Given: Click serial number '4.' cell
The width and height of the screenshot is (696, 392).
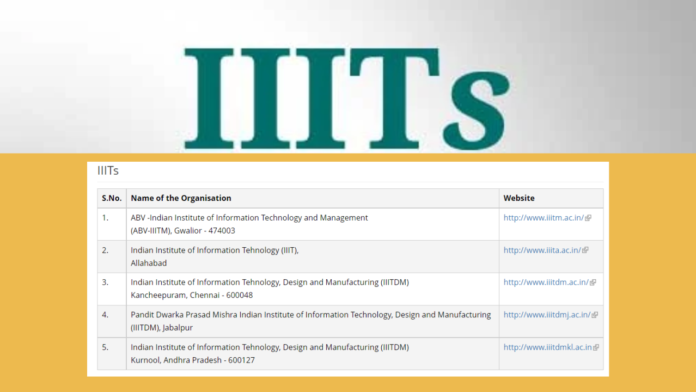Looking at the screenshot, I should (x=112, y=321).
